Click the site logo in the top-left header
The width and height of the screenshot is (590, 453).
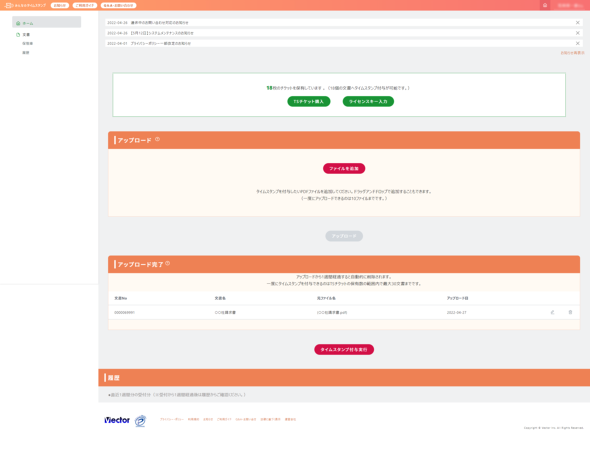(25, 5)
